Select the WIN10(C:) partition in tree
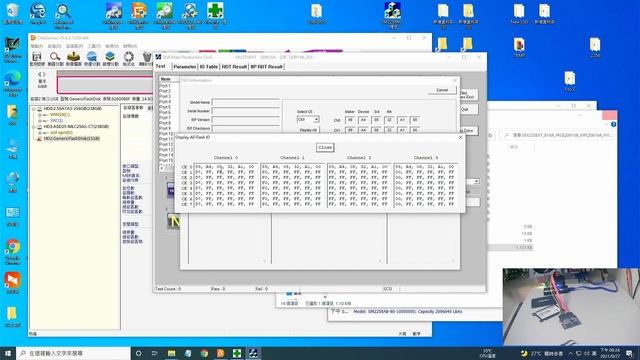The height and width of the screenshot is (360, 640). [x=60, y=115]
